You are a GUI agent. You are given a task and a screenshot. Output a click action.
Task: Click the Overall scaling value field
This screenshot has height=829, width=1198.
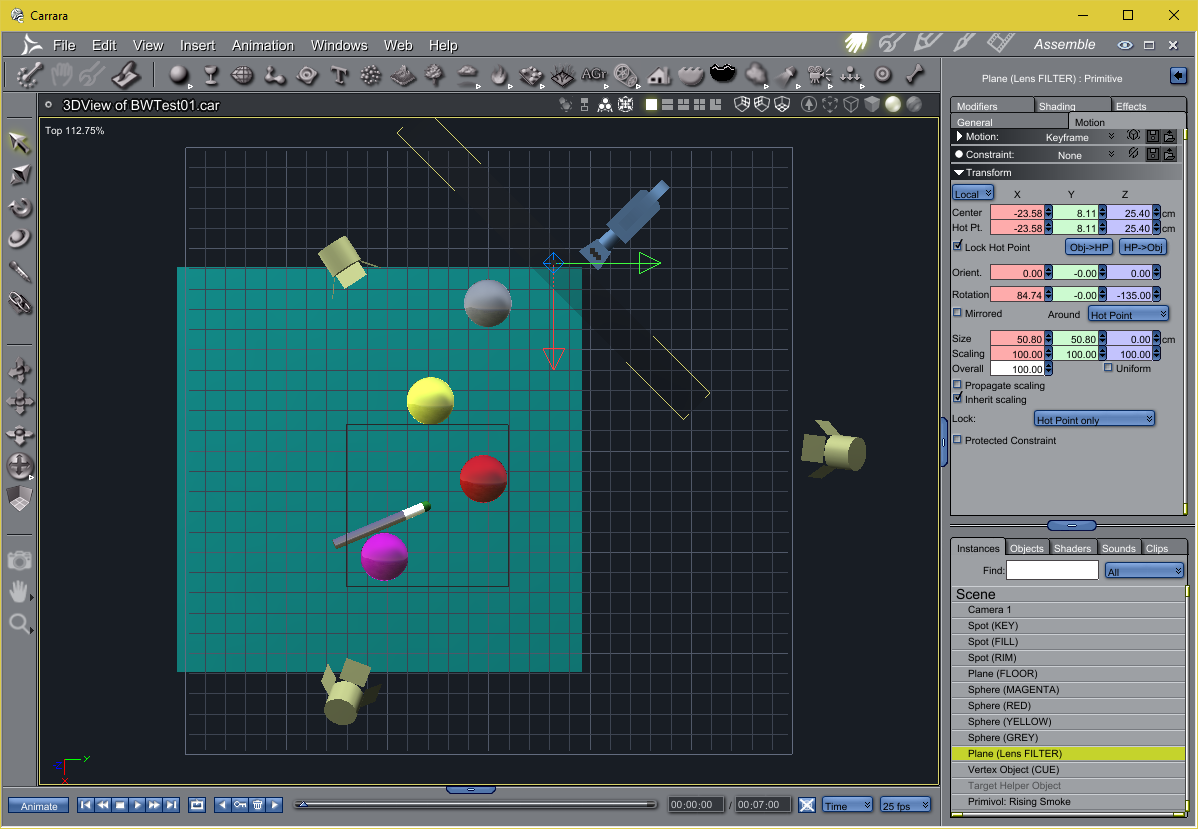click(1017, 368)
